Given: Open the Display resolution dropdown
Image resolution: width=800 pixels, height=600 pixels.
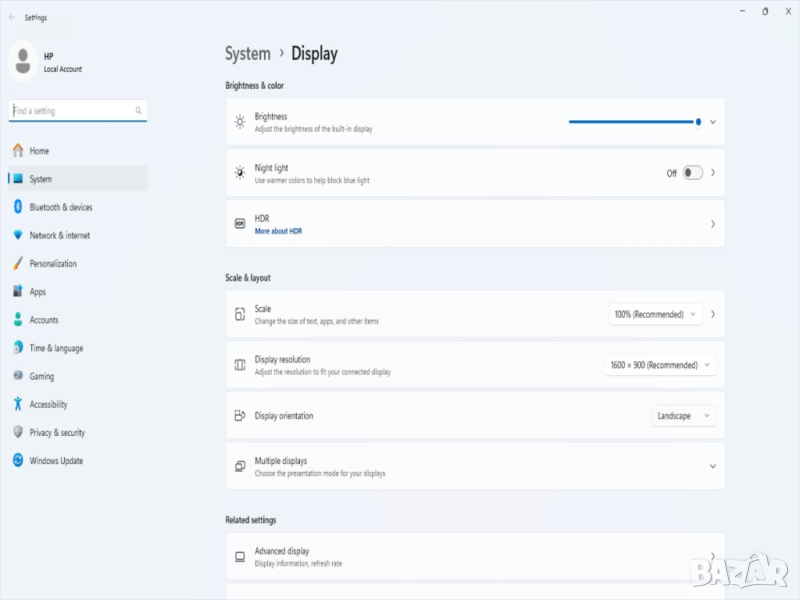Looking at the screenshot, I should pos(661,365).
